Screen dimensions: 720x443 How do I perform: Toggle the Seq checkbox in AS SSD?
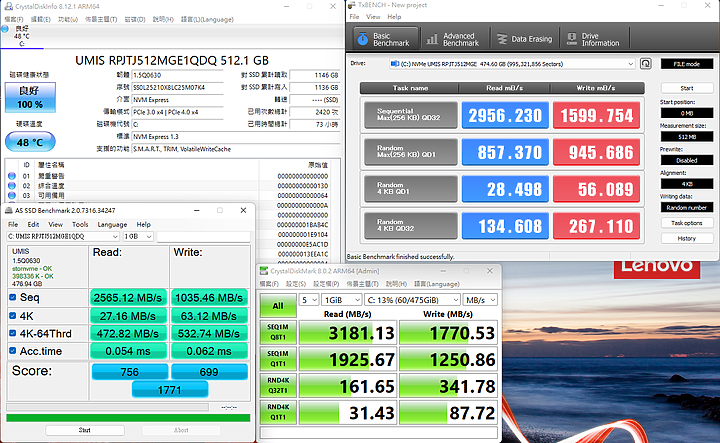(x=12, y=297)
